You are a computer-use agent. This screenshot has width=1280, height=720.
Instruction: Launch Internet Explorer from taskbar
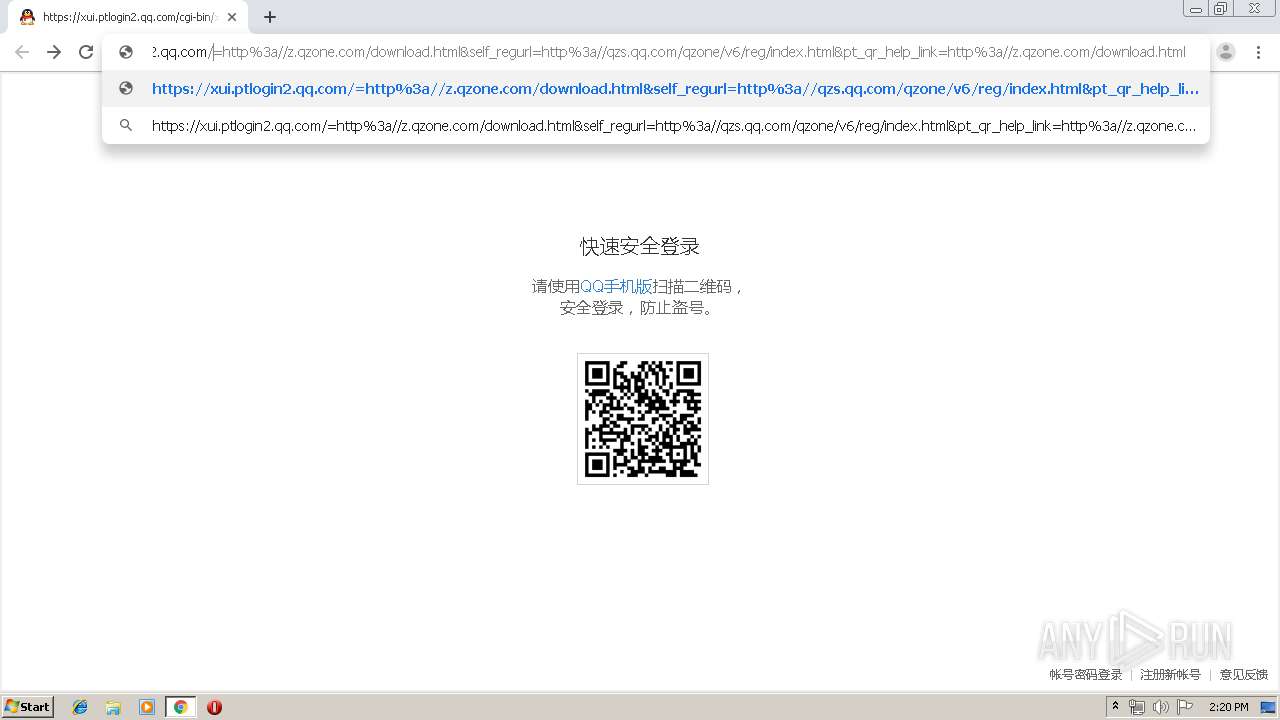[x=80, y=707]
